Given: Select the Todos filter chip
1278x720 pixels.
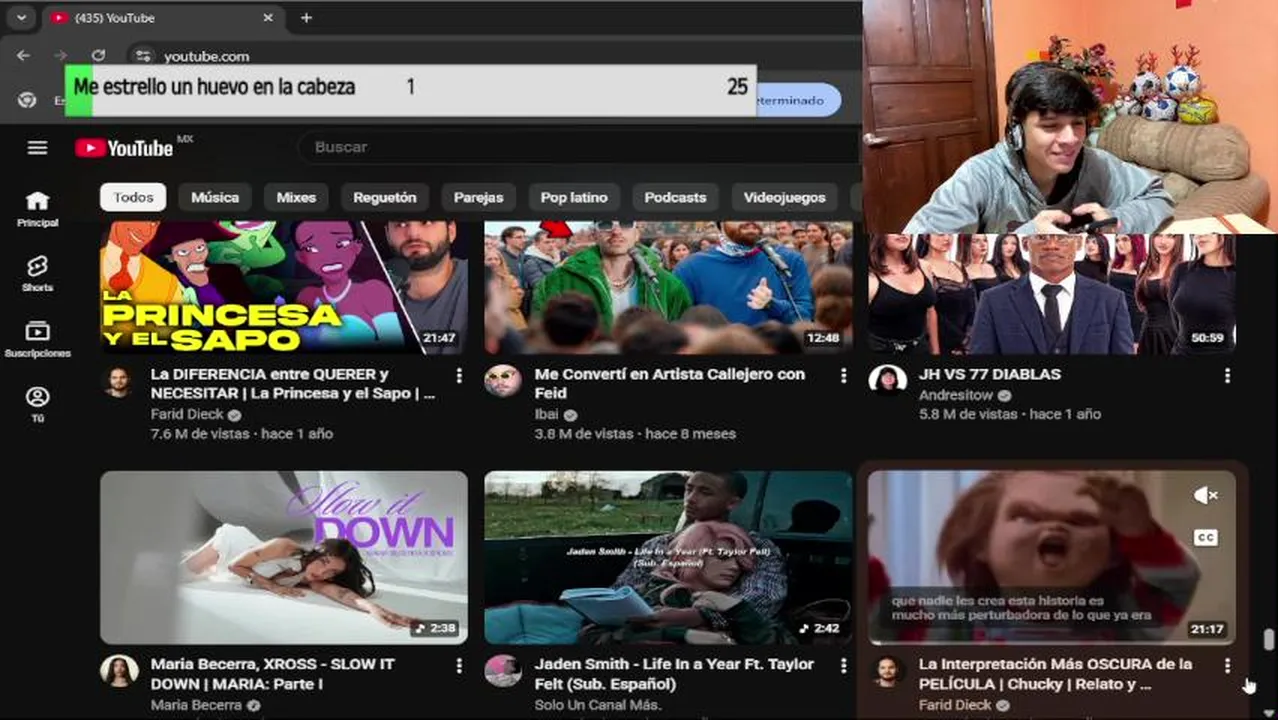Looking at the screenshot, I should [x=133, y=197].
